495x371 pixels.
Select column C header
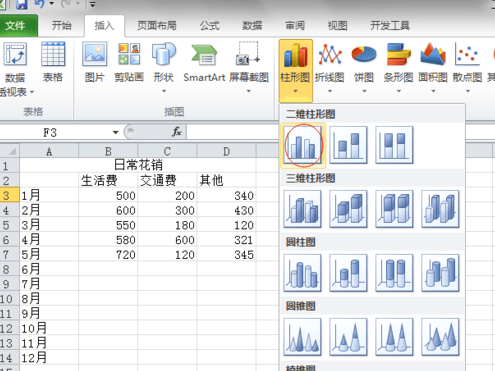point(167,151)
